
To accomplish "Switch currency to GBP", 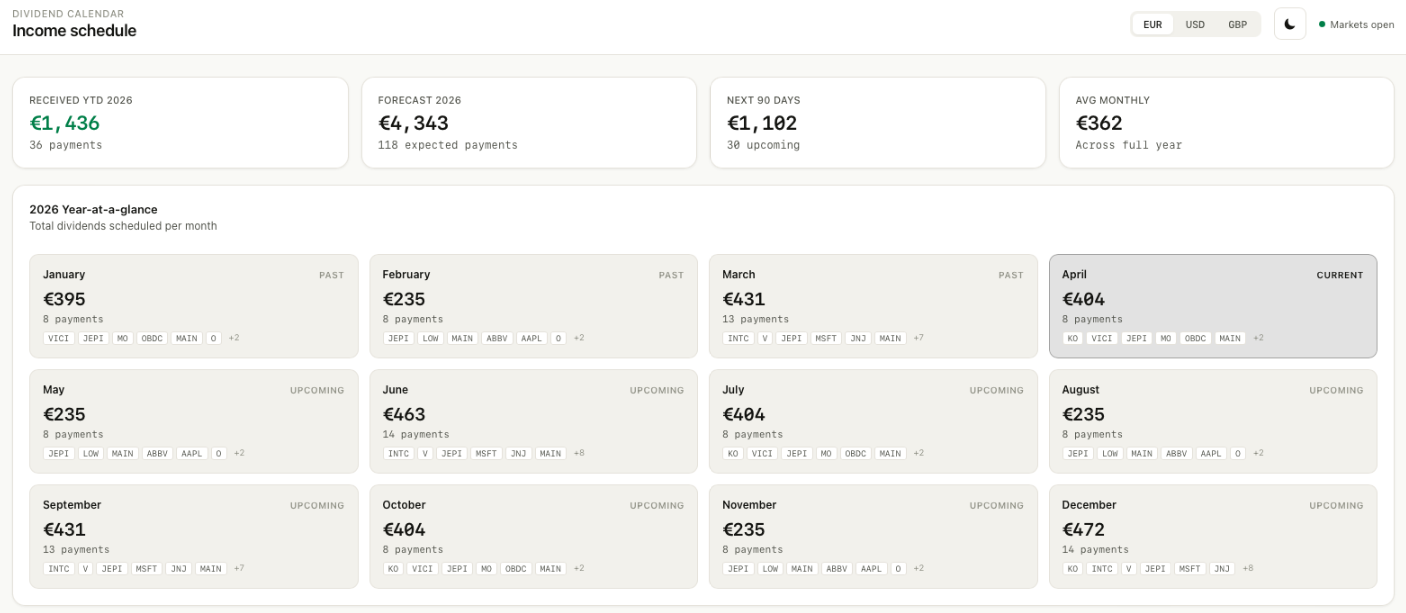I will [x=1237, y=24].
